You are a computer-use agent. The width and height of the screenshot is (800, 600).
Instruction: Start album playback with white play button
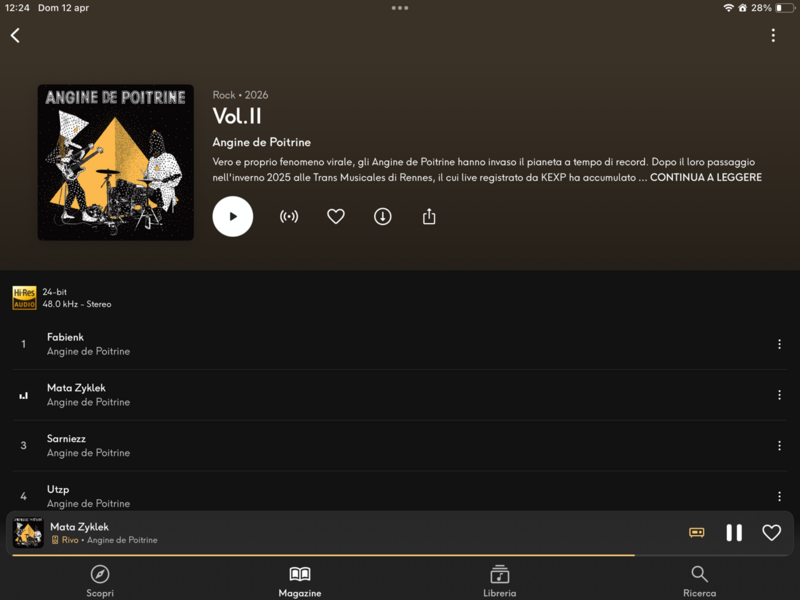point(233,216)
